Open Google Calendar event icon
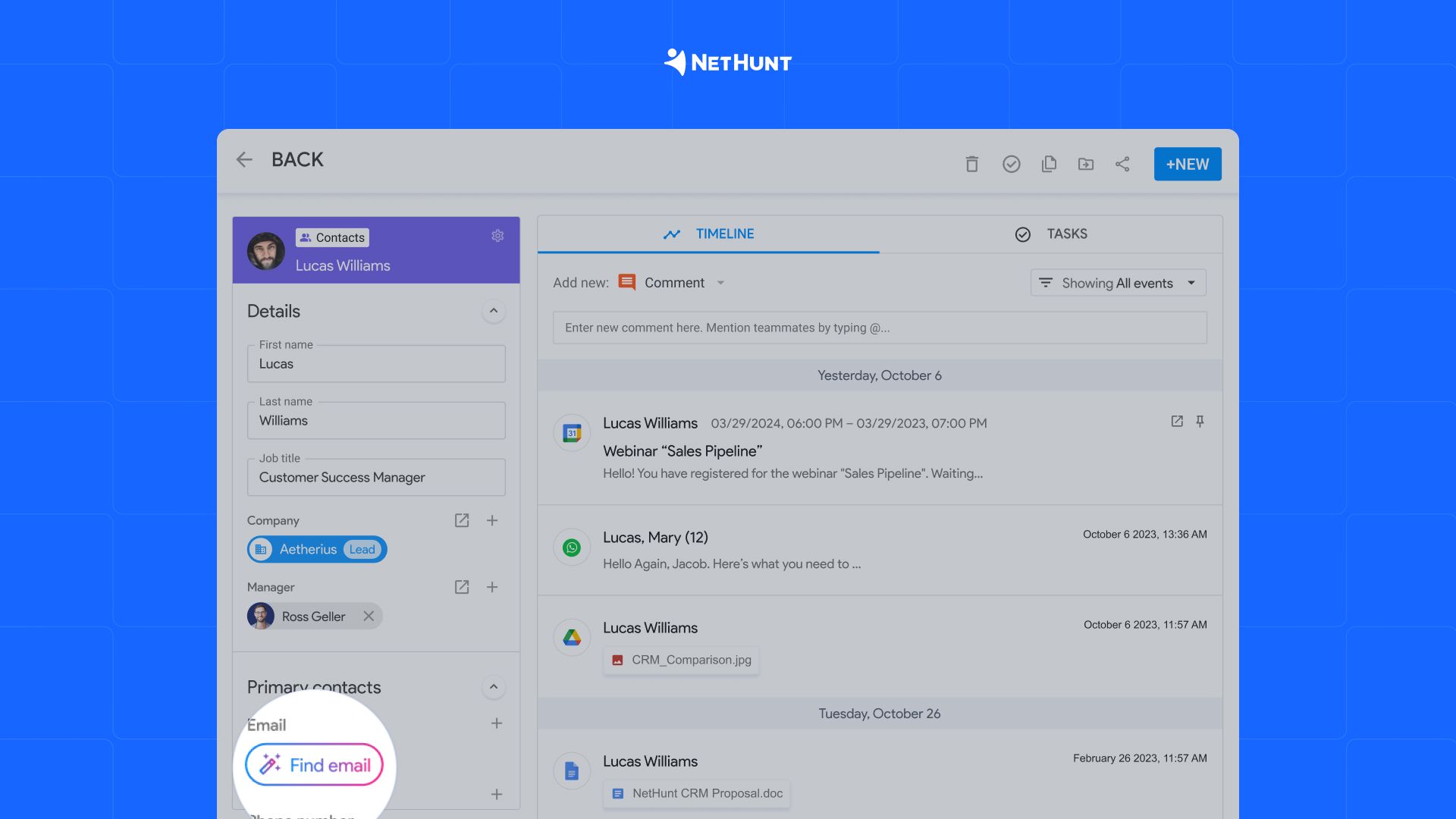 [572, 433]
